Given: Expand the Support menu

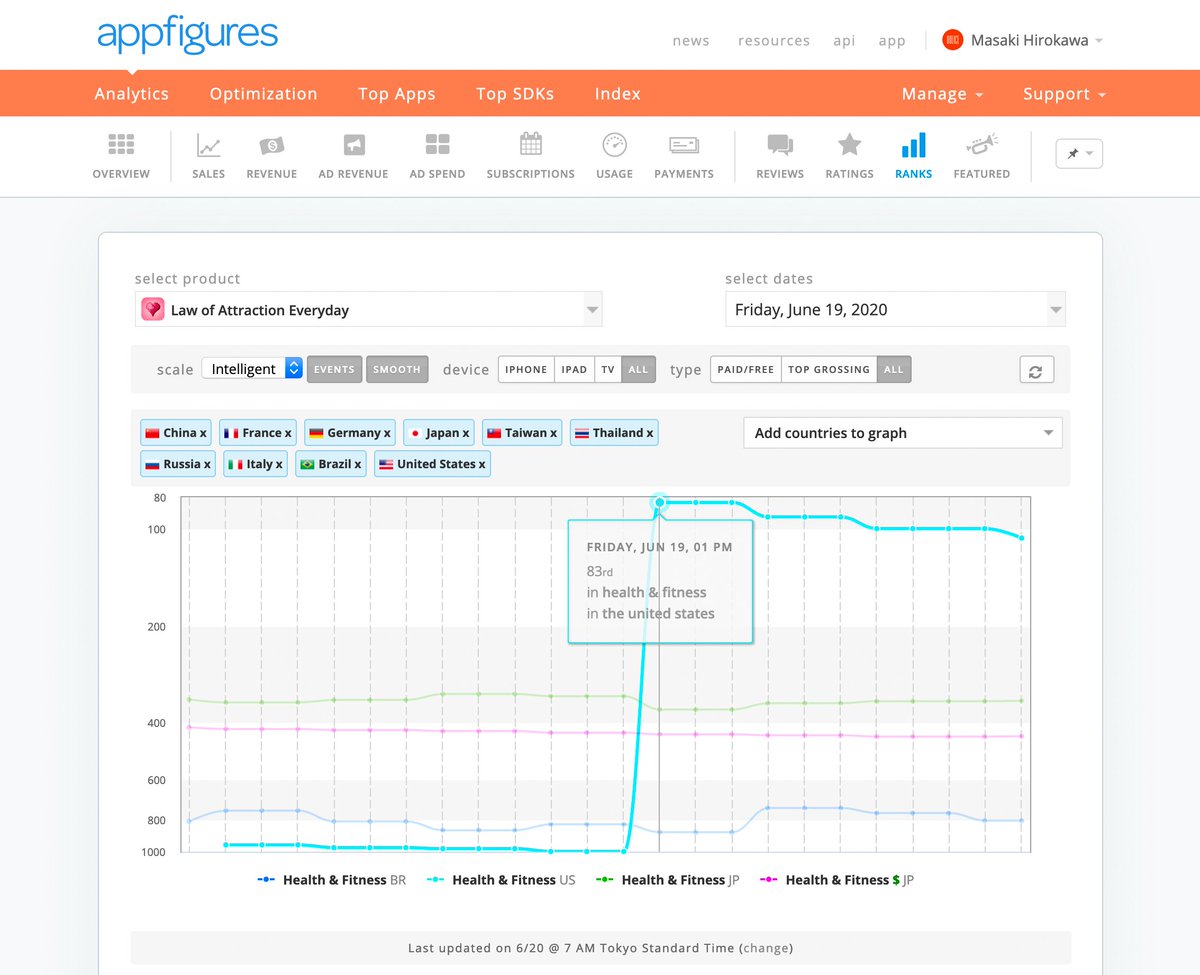Looking at the screenshot, I should [1064, 94].
